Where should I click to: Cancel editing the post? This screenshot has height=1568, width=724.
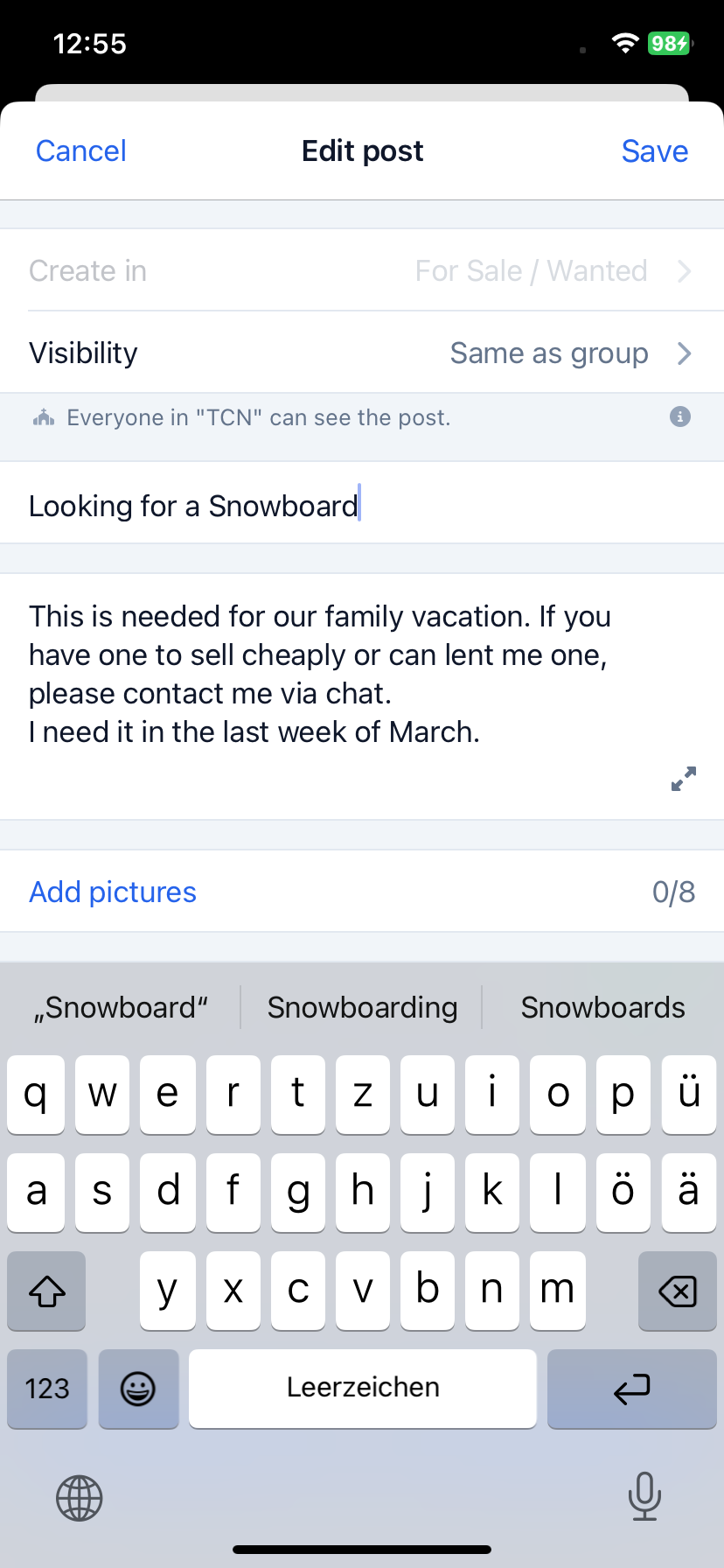(81, 150)
